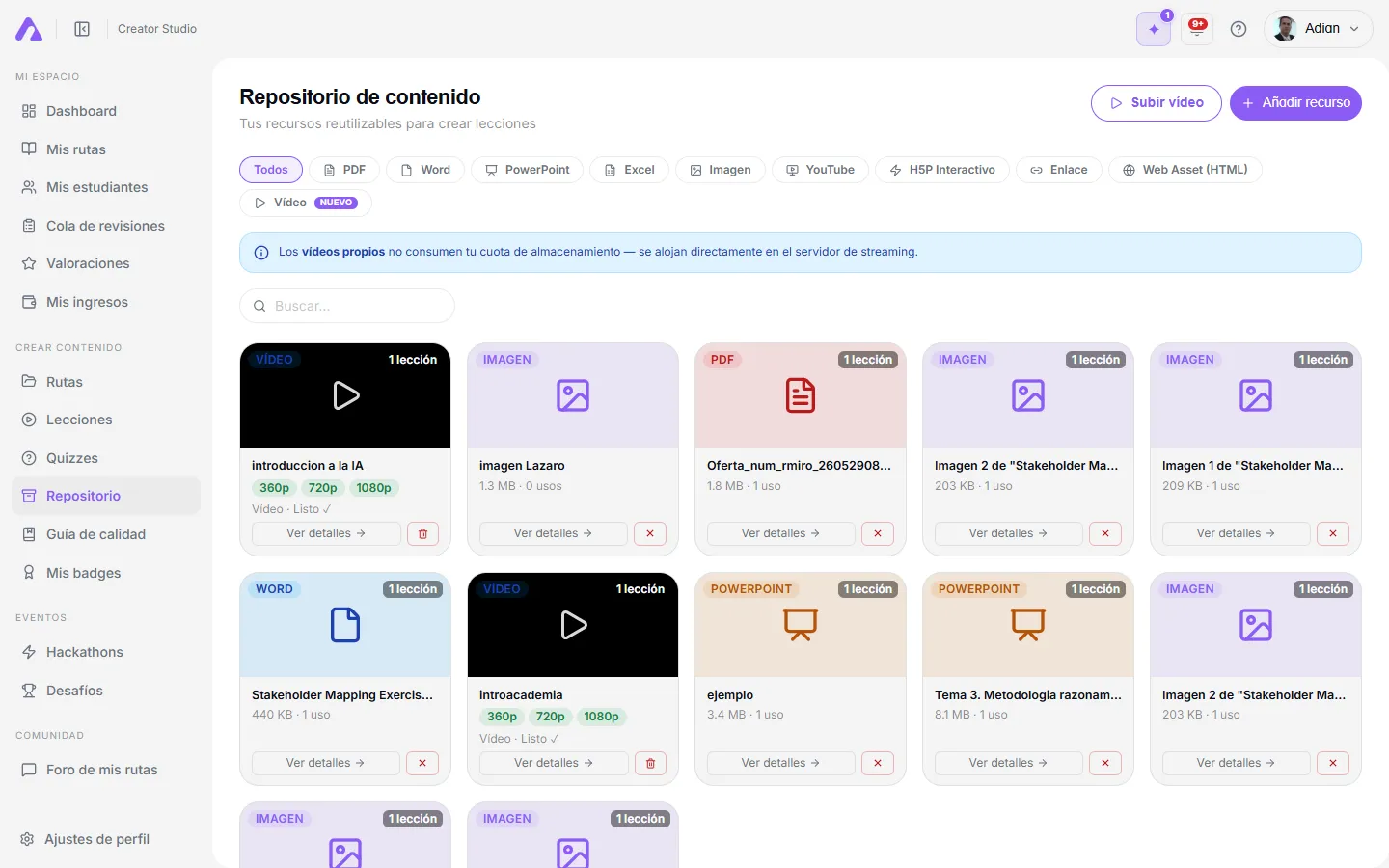
Task: Open the Adian user menu dropdown
Action: (1319, 29)
